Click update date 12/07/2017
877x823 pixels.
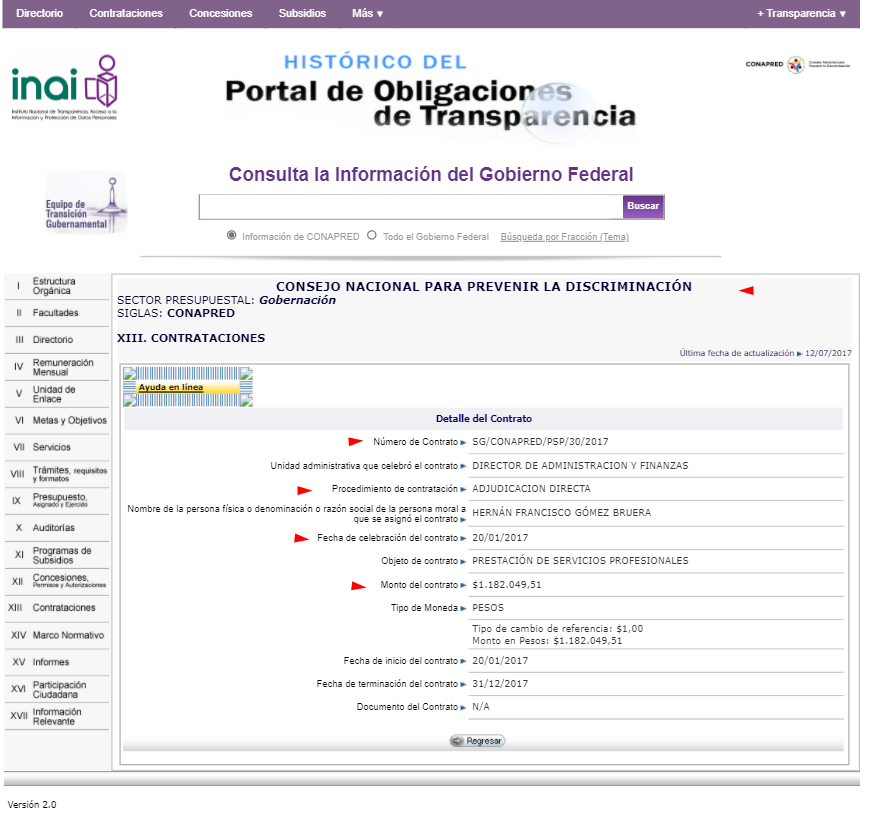pyautogui.click(x=828, y=353)
